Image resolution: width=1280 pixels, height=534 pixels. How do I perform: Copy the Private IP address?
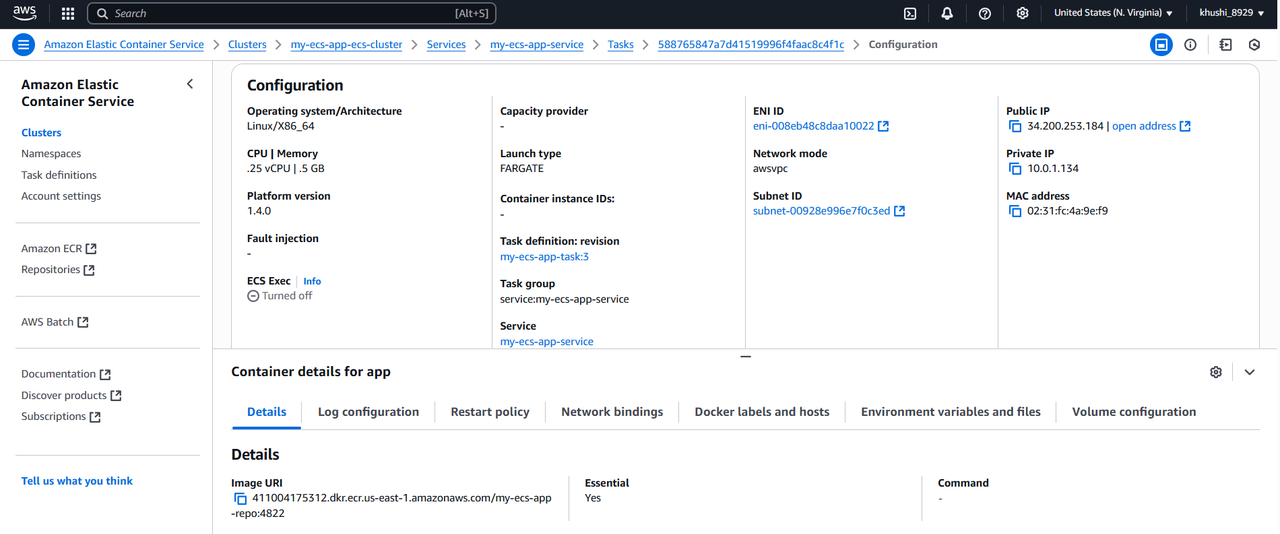(x=1015, y=169)
